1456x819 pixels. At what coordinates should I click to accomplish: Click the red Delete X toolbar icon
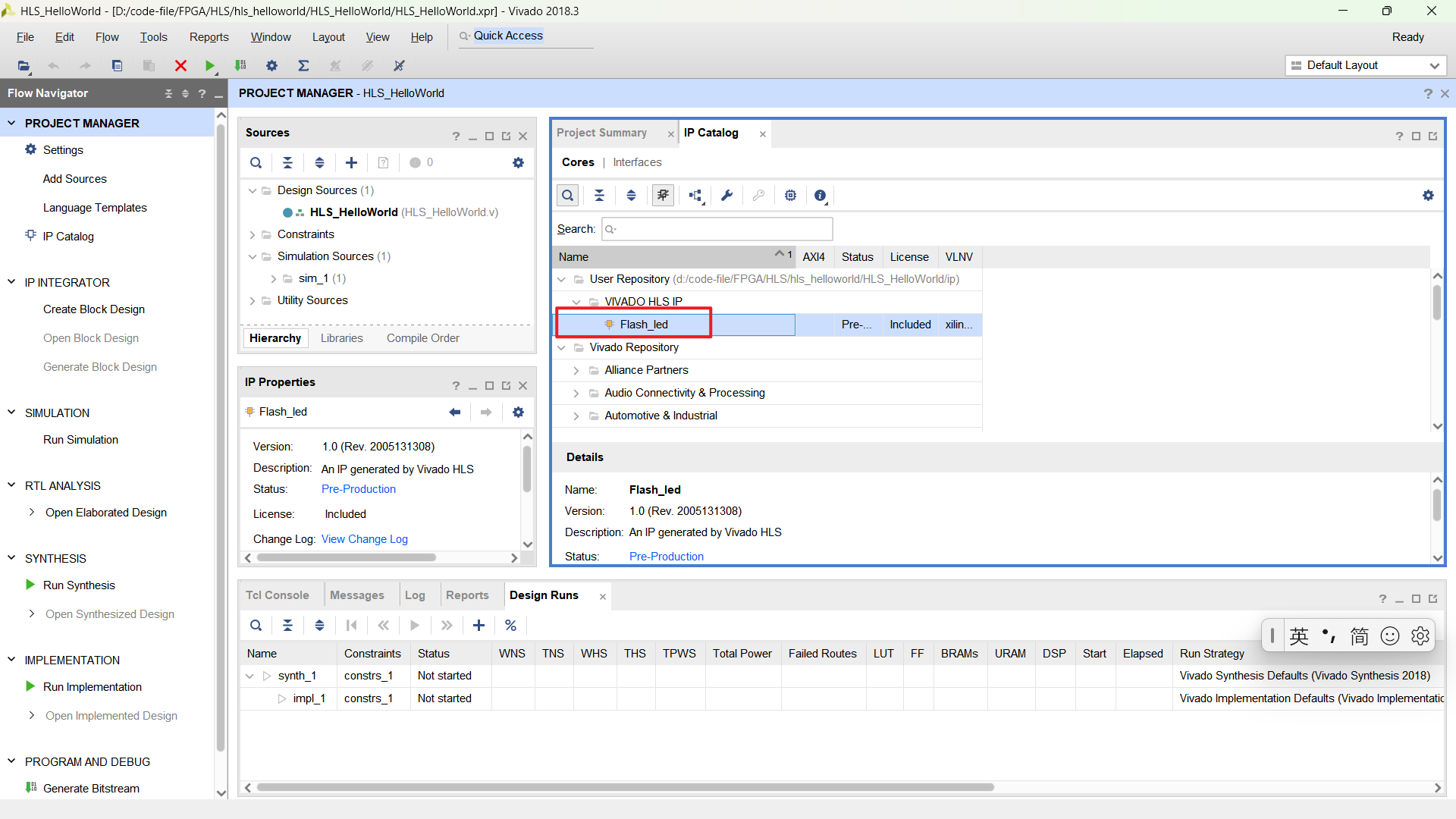pyautogui.click(x=180, y=66)
